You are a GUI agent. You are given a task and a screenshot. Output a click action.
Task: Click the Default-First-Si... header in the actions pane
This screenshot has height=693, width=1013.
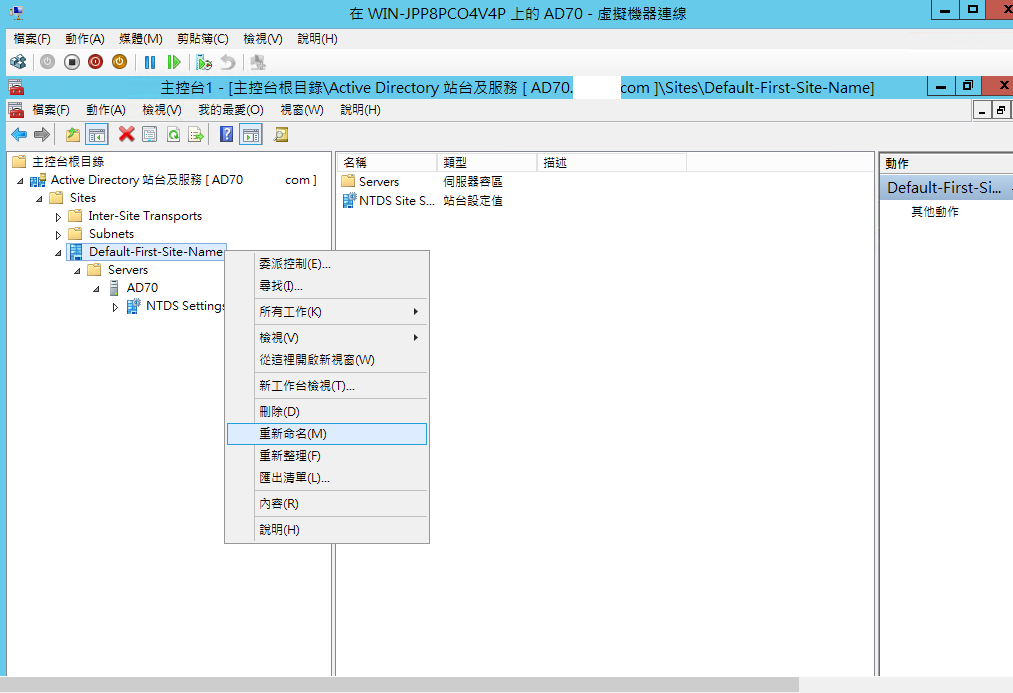coord(946,188)
